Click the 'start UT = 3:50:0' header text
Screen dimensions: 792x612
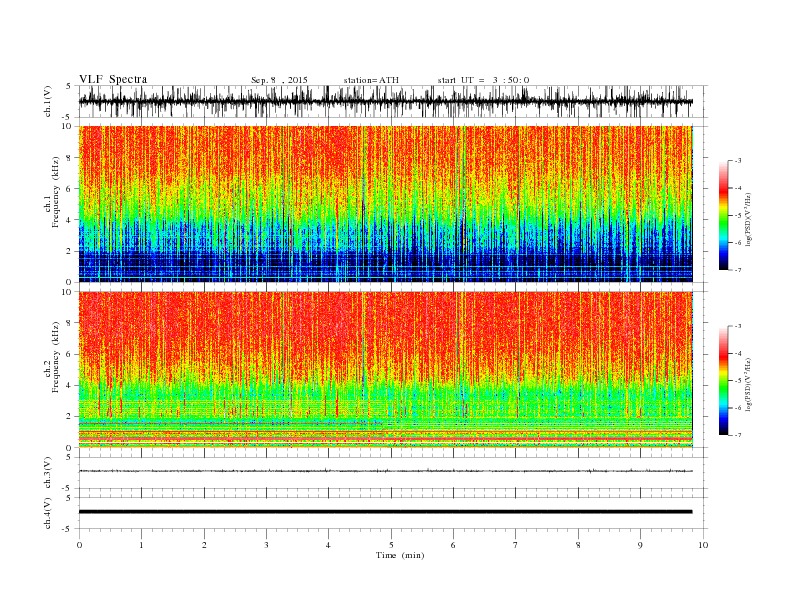coord(483,80)
